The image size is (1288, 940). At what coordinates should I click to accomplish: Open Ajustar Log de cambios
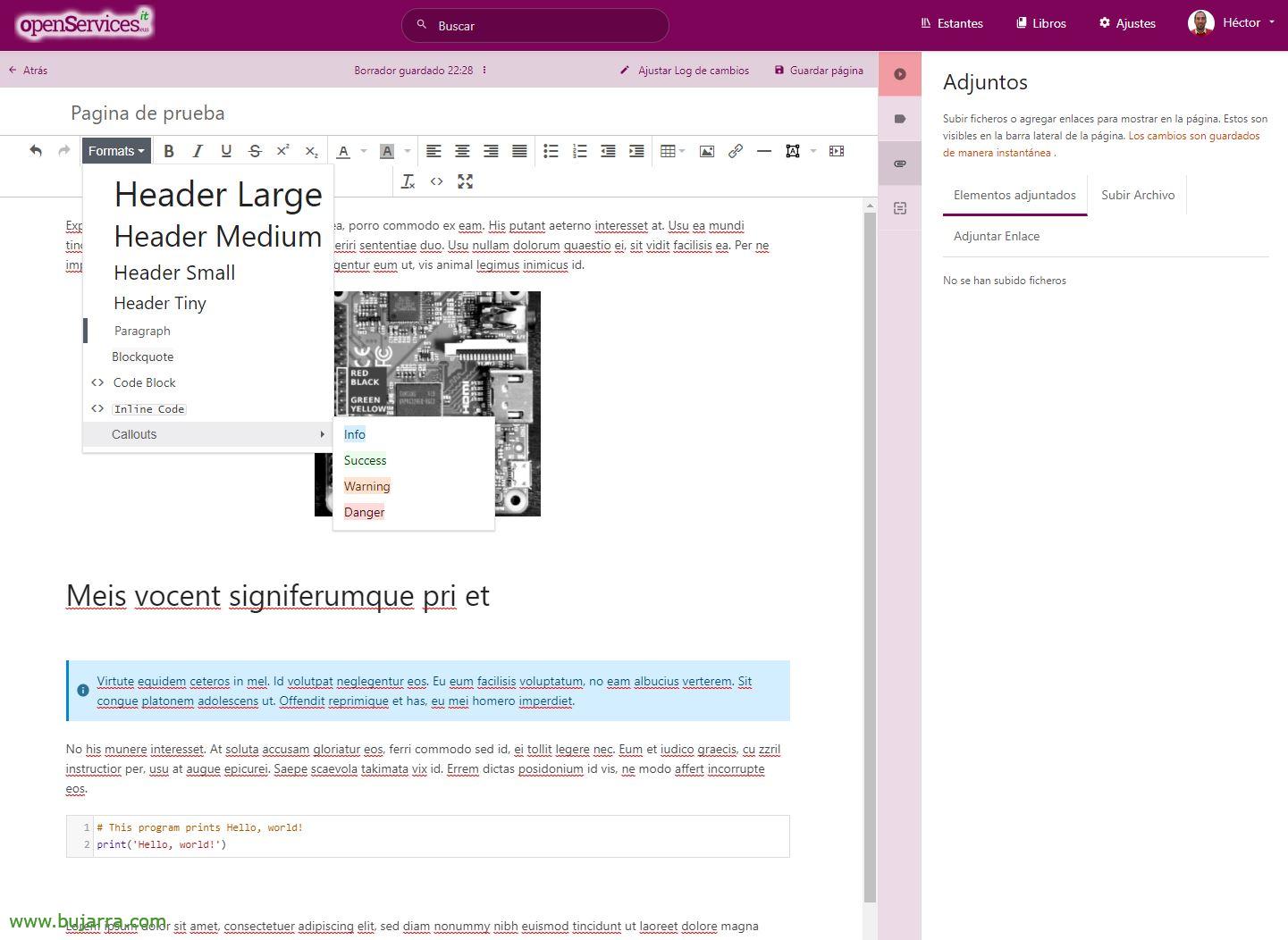685,70
